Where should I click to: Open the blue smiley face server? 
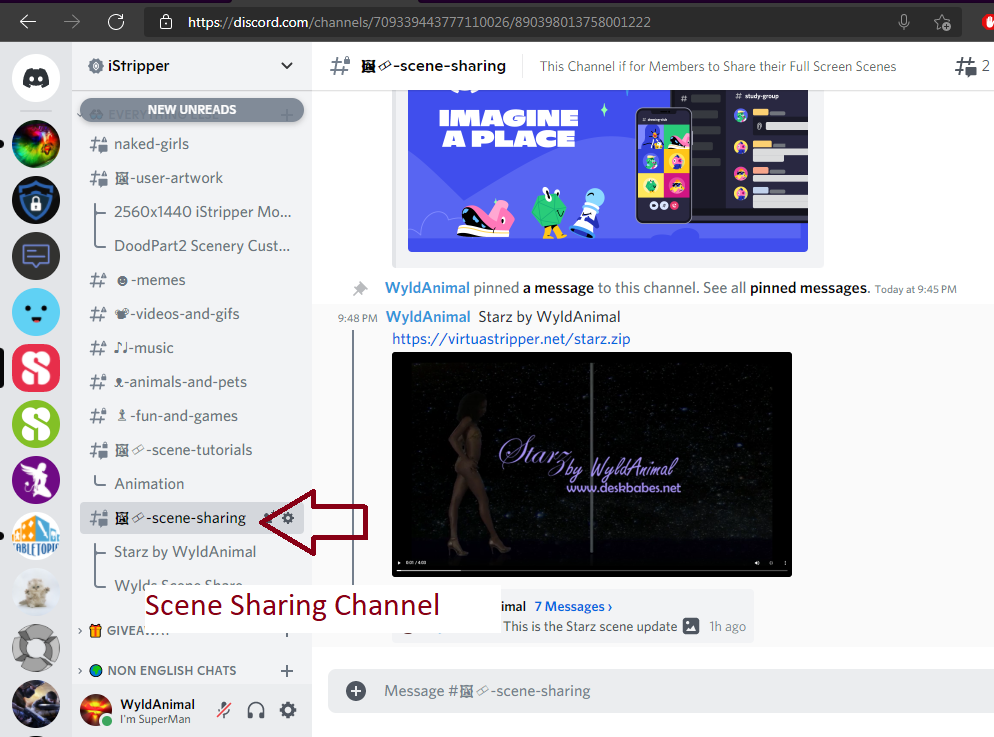coord(36,312)
